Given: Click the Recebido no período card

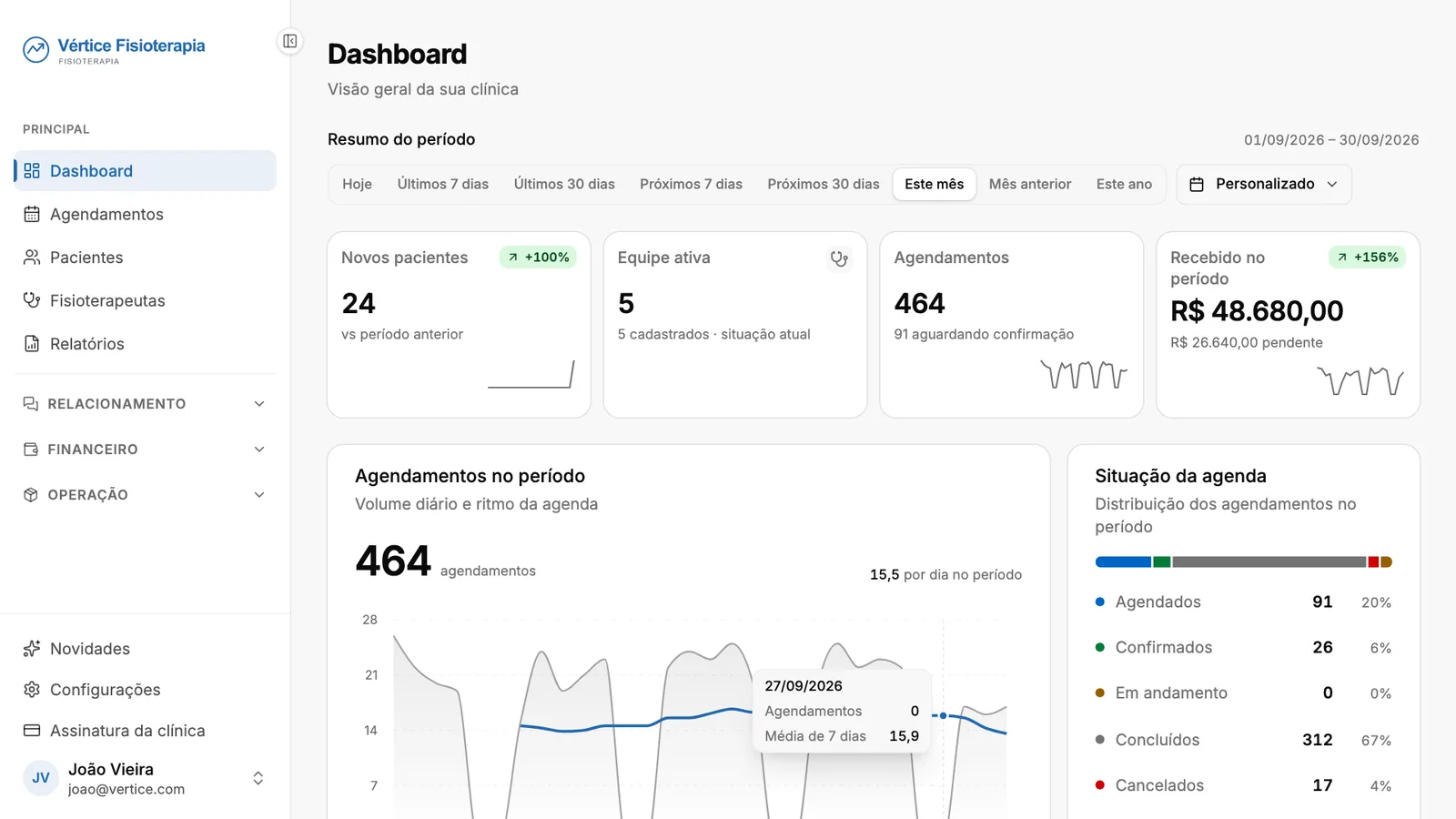Looking at the screenshot, I should [x=1288, y=325].
